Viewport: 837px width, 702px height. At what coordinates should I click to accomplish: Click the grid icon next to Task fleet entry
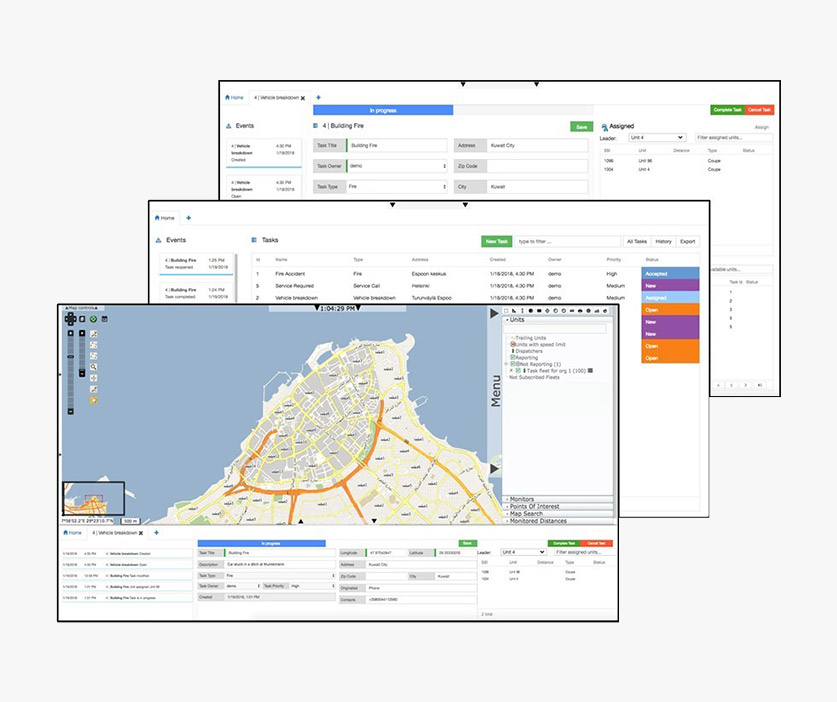coord(591,371)
